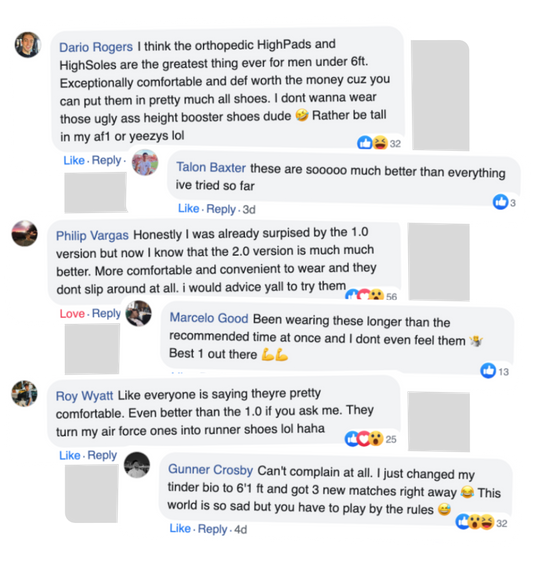Show the 13 likes on Marcelo's comment
Image resolution: width=535 pixels, height=563 pixels.
tap(494, 371)
